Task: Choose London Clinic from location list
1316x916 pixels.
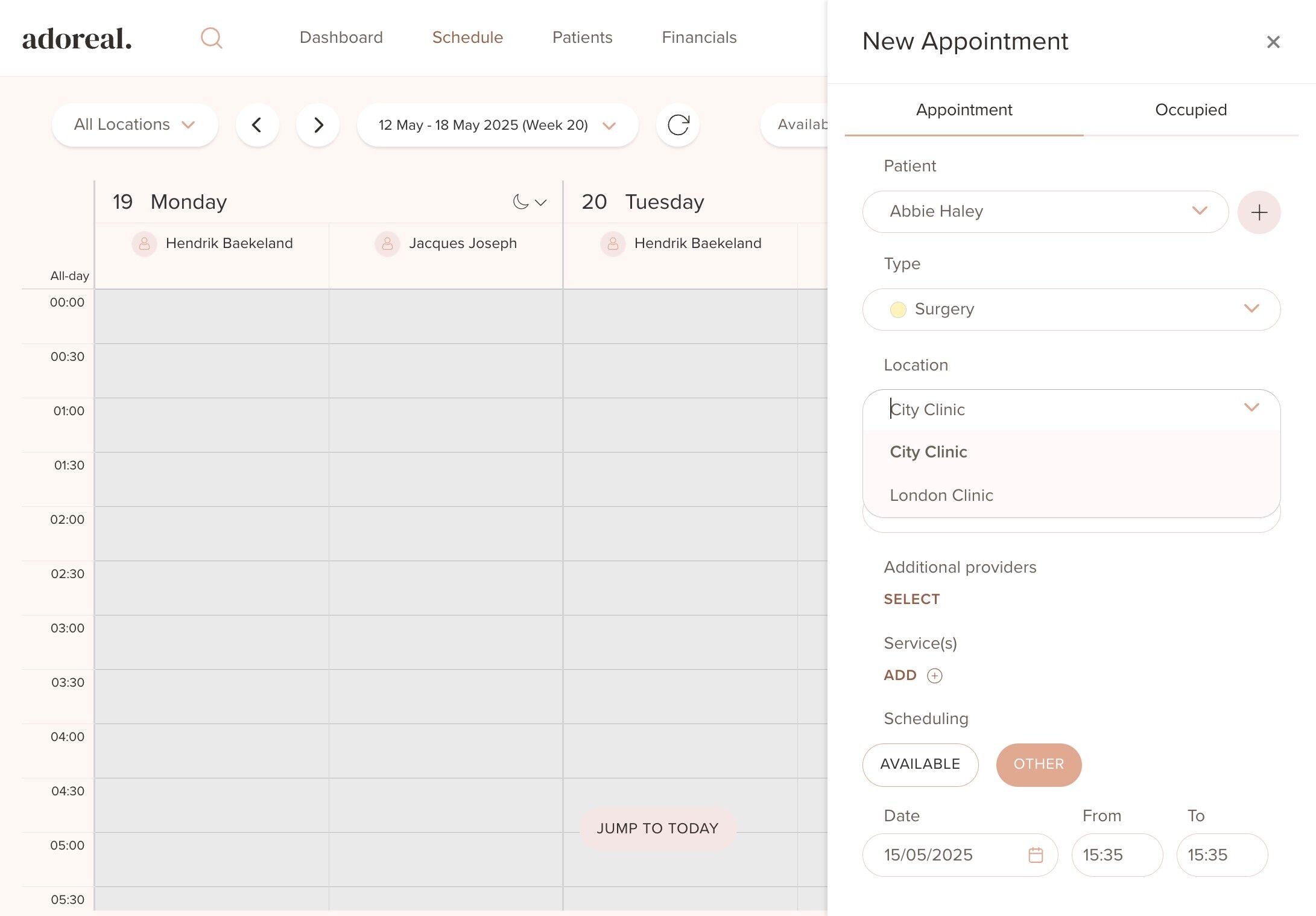Action: [x=941, y=495]
